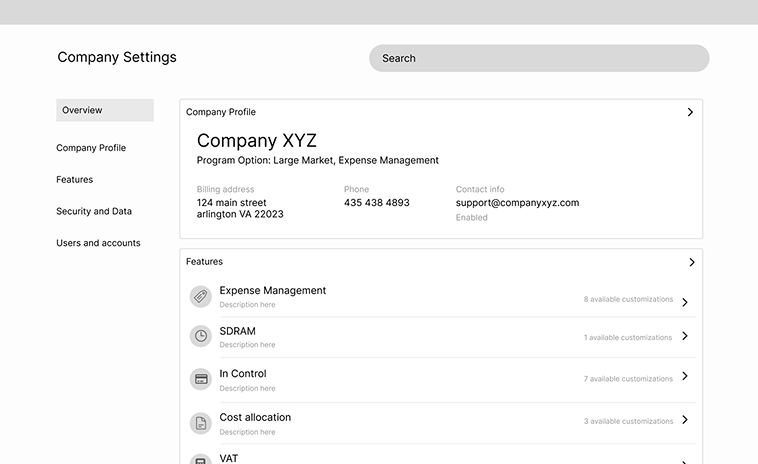This screenshot has width=758, height=464.
Task: Expand the Features panel header chevron
Action: click(x=691, y=262)
